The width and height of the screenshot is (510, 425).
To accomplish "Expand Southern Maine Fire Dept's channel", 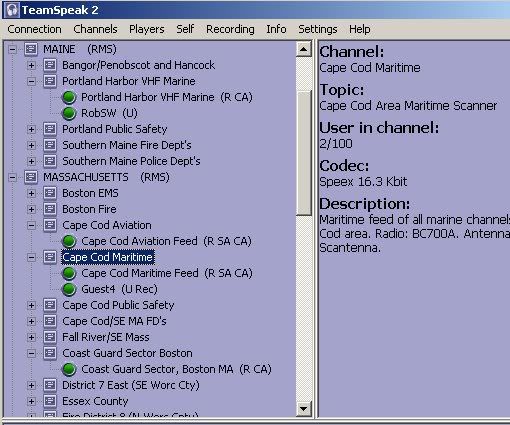I will [31, 145].
